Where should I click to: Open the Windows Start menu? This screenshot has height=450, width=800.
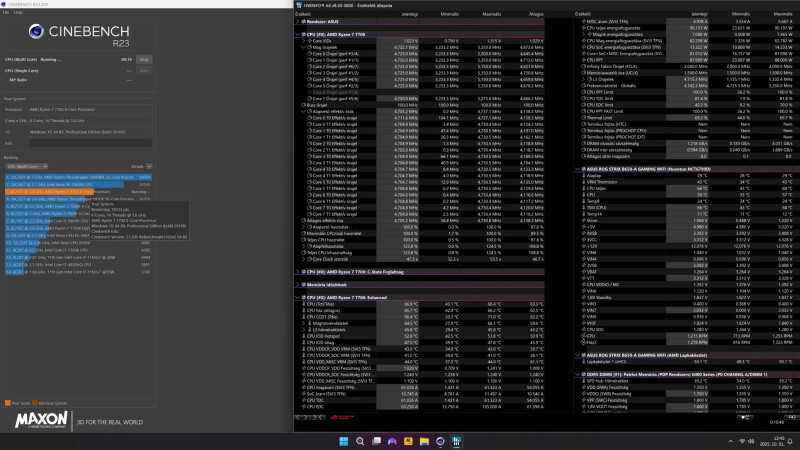pyautogui.click(x=343, y=441)
